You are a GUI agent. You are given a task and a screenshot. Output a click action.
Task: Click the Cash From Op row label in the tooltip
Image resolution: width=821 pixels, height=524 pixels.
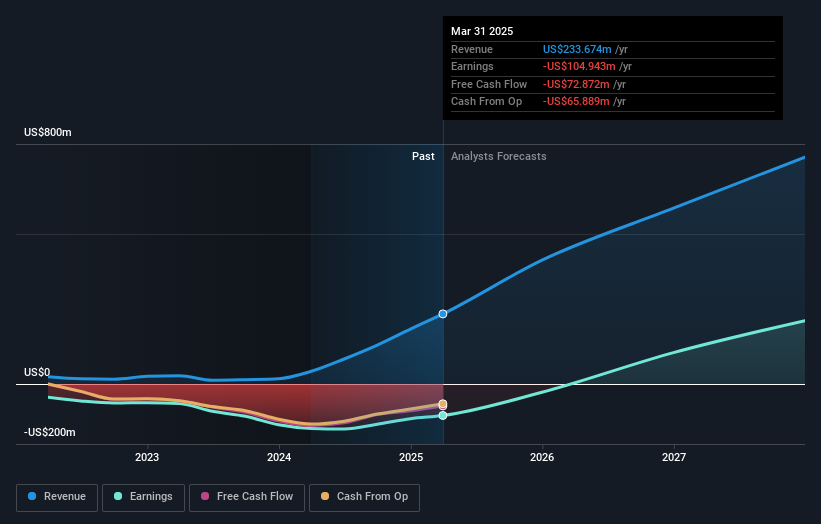click(x=486, y=102)
